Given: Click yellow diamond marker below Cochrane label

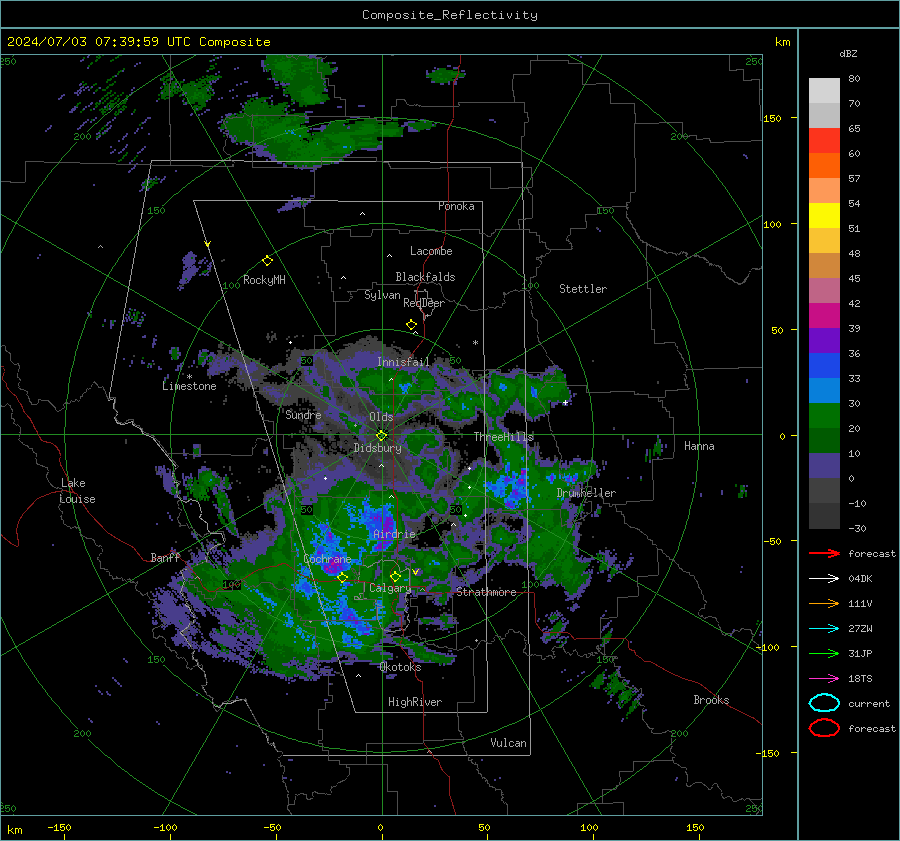Looking at the screenshot, I should pyautogui.click(x=342, y=577).
